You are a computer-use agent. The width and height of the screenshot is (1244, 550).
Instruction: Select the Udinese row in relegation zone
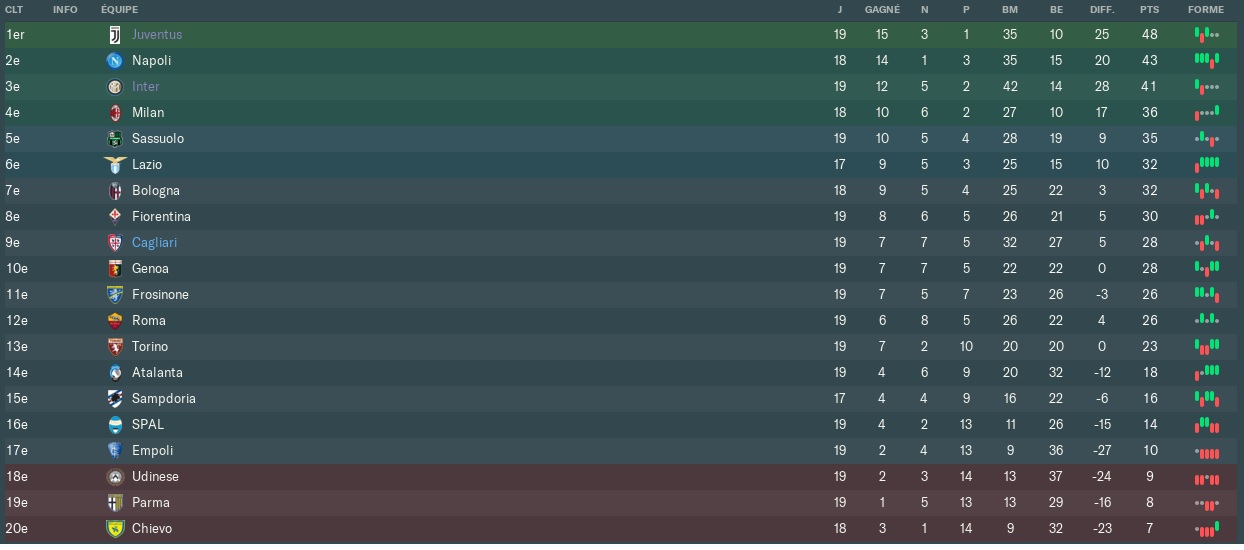click(622, 477)
